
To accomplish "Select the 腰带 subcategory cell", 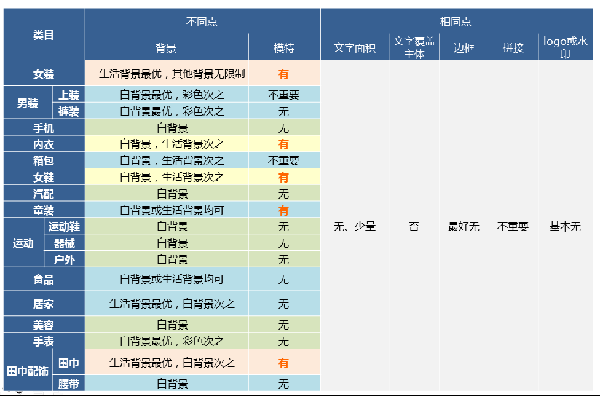I will [68, 383].
